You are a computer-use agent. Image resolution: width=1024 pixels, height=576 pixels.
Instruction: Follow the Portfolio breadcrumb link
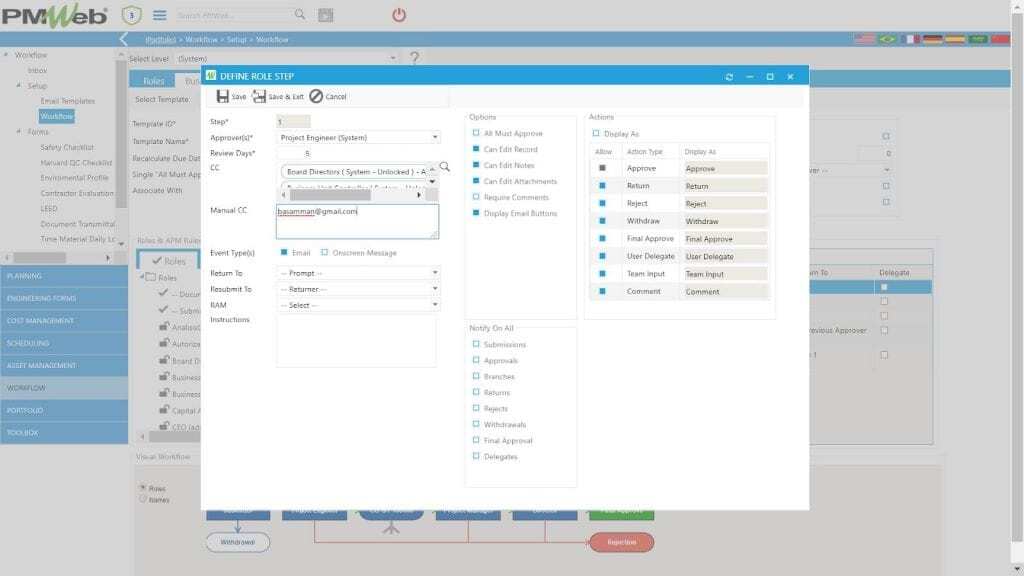tap(161, 39)
